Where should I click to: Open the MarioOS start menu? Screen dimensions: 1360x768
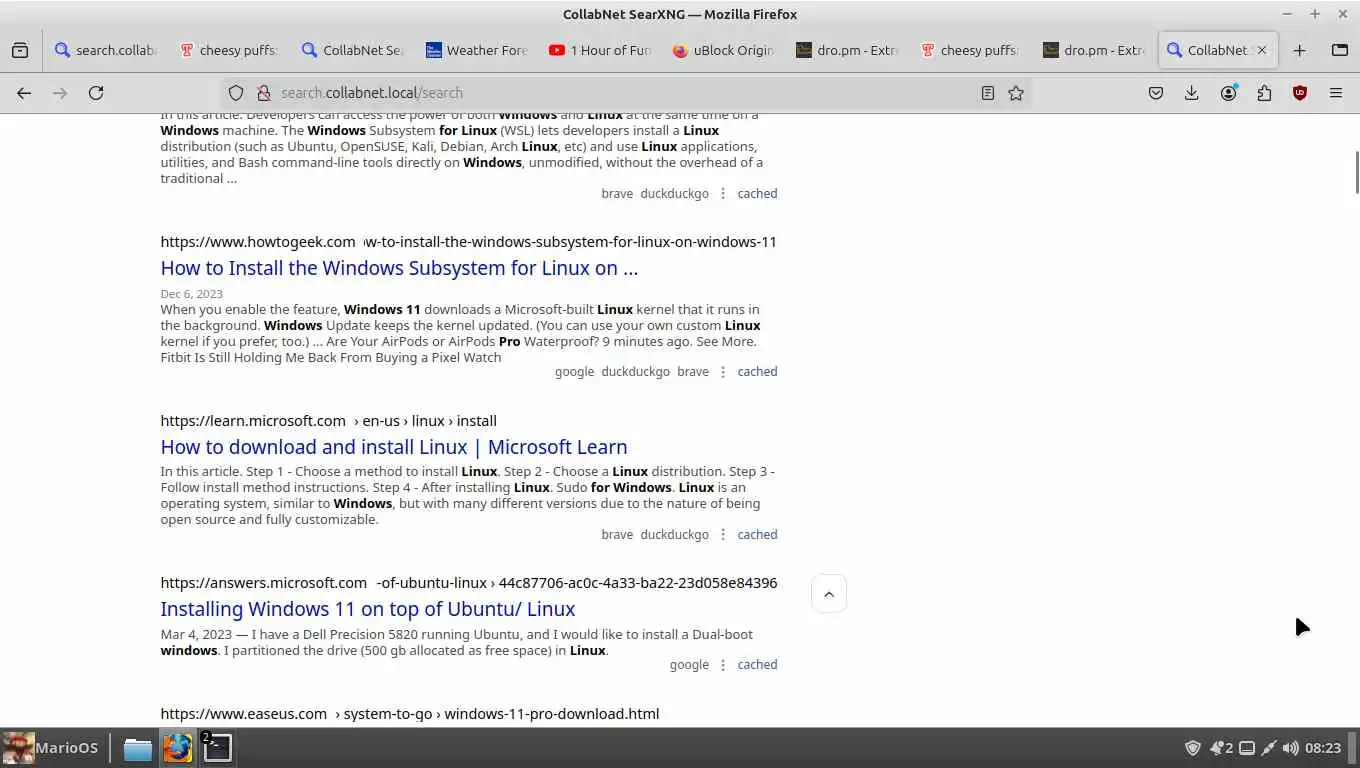(50, 747)
